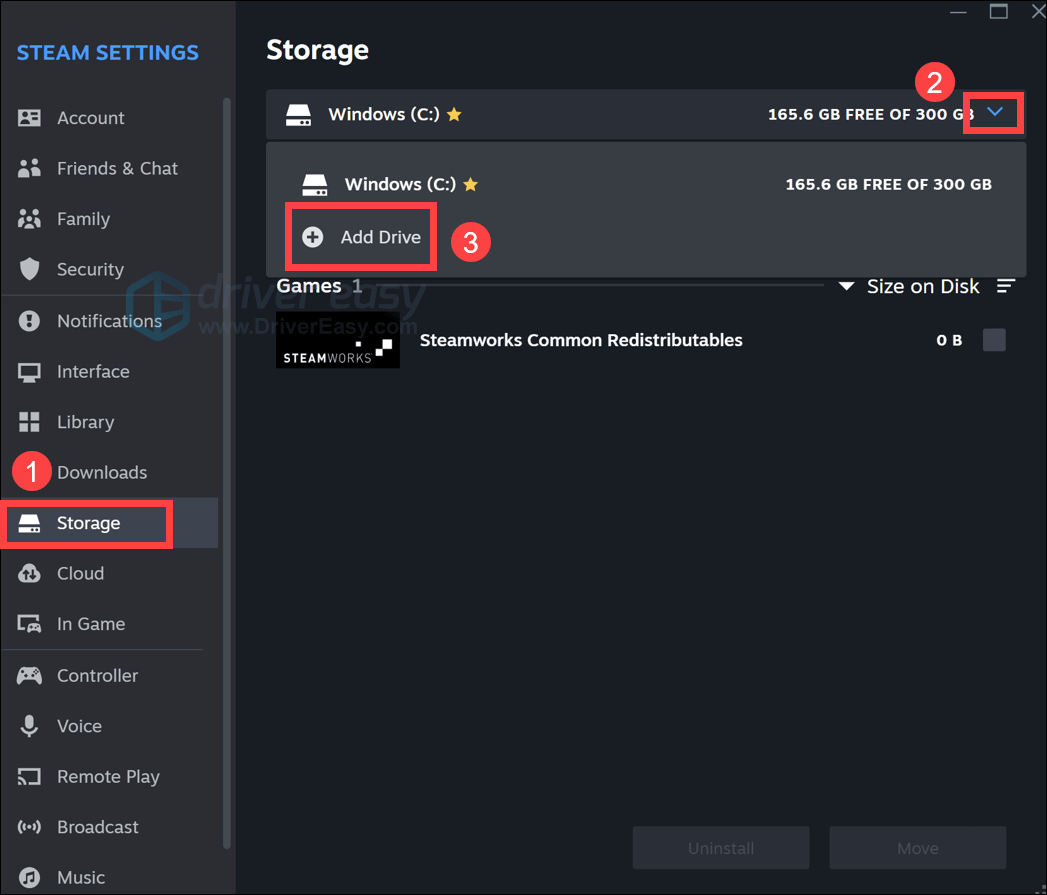Go to the Library settings section

click(x=85, y=422)
